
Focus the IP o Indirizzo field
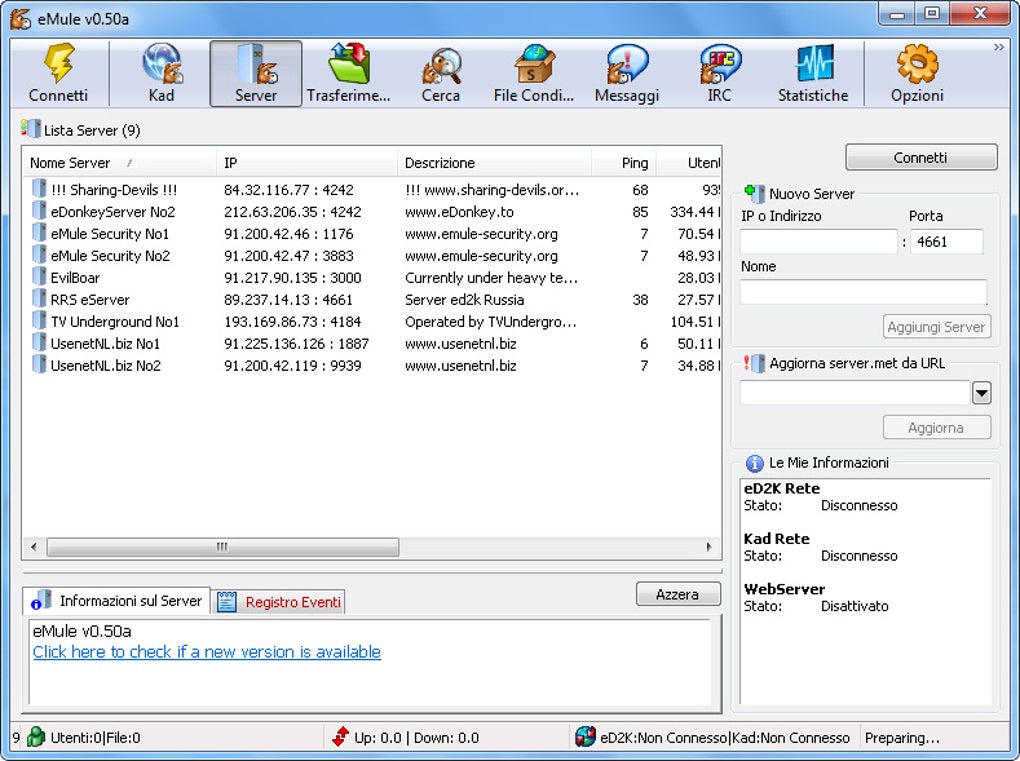[x=818, y=241]
